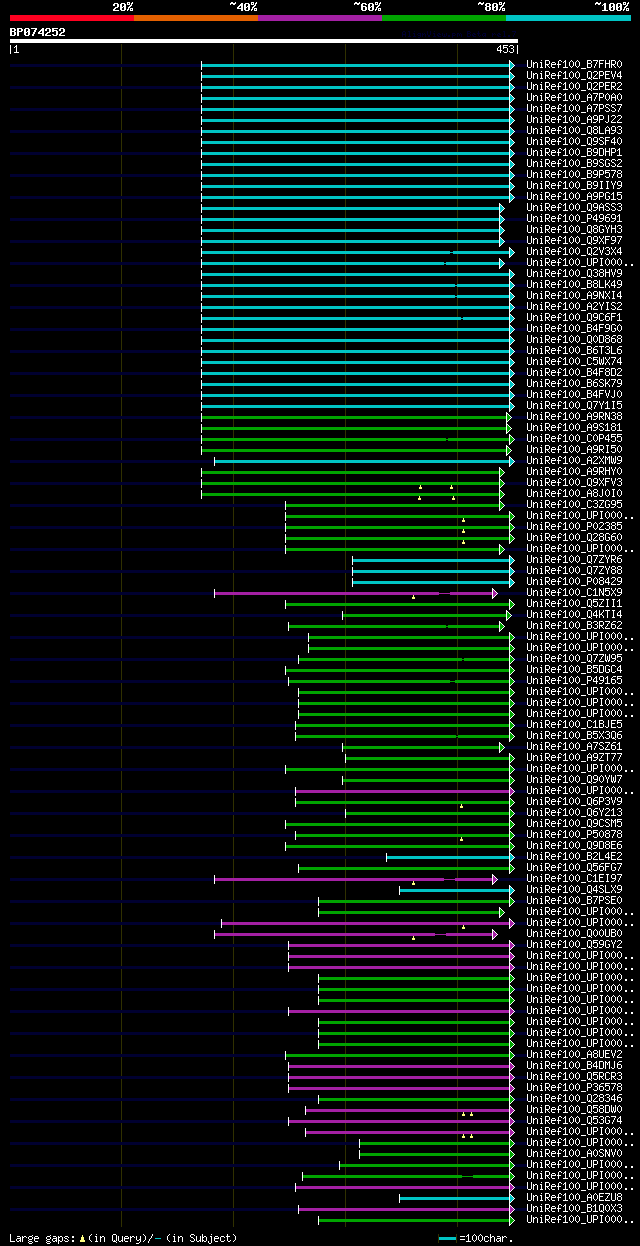Select hit UniRef100_B8LK49

tap(574, 284)
